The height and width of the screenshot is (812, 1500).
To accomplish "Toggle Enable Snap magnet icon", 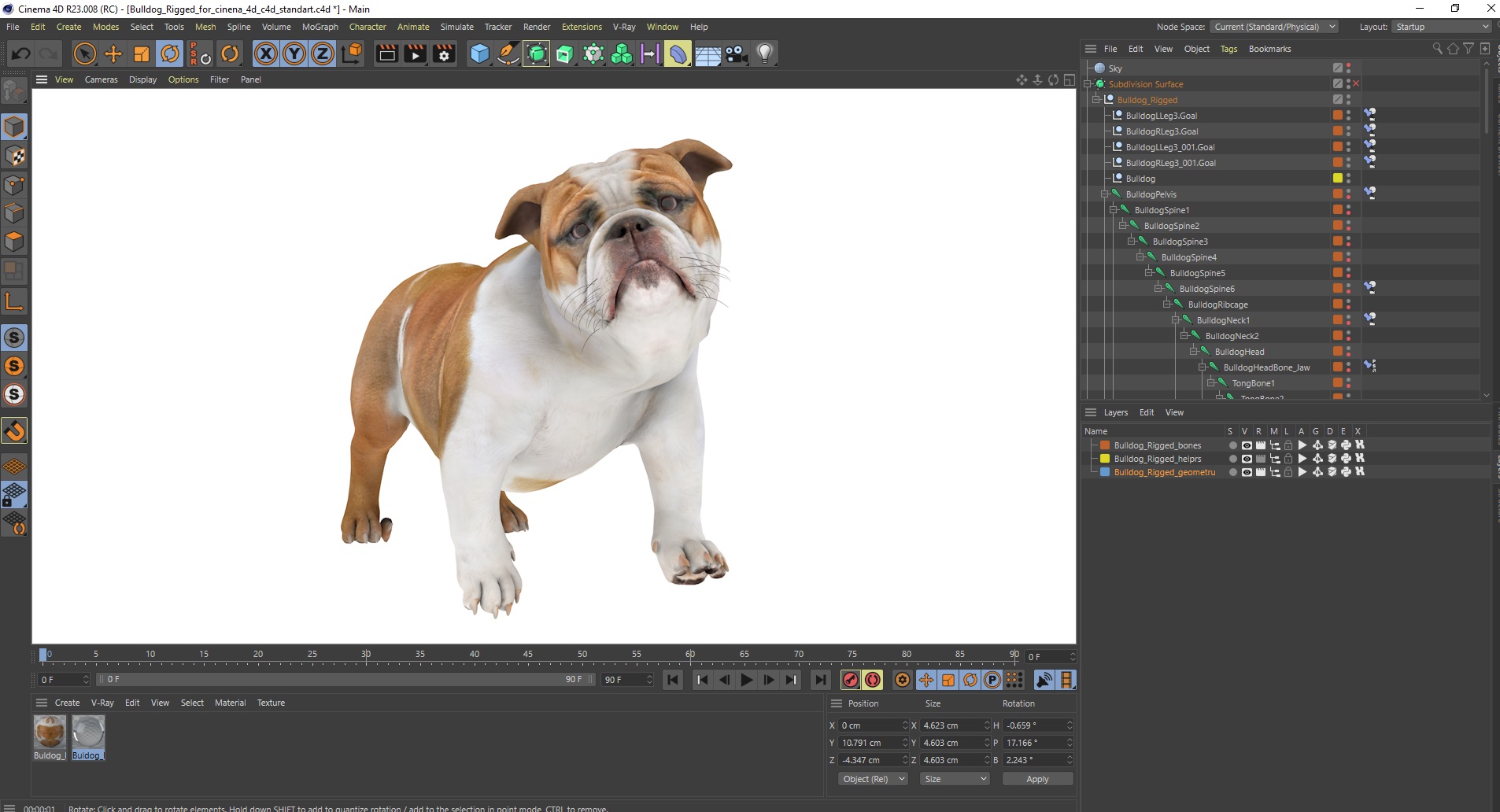I will 14,430.
